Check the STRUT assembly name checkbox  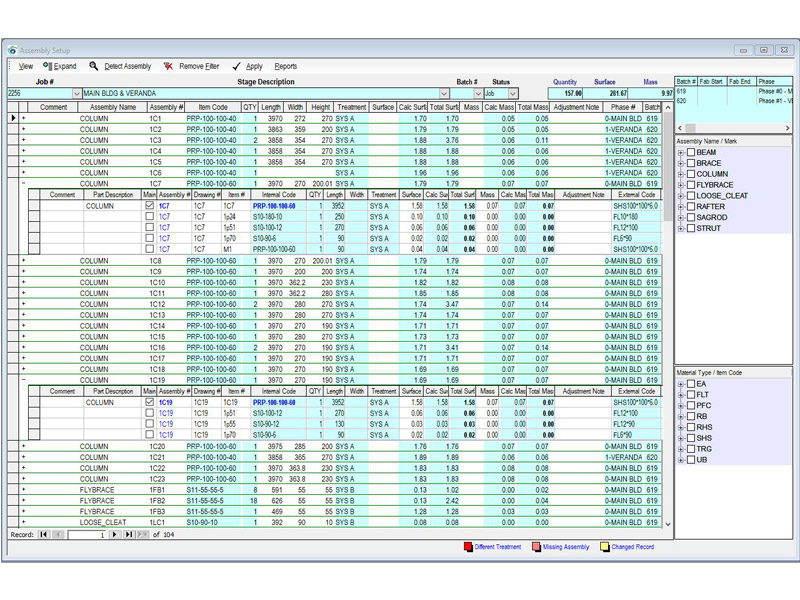pyautogui.click(x=691, y=228)
